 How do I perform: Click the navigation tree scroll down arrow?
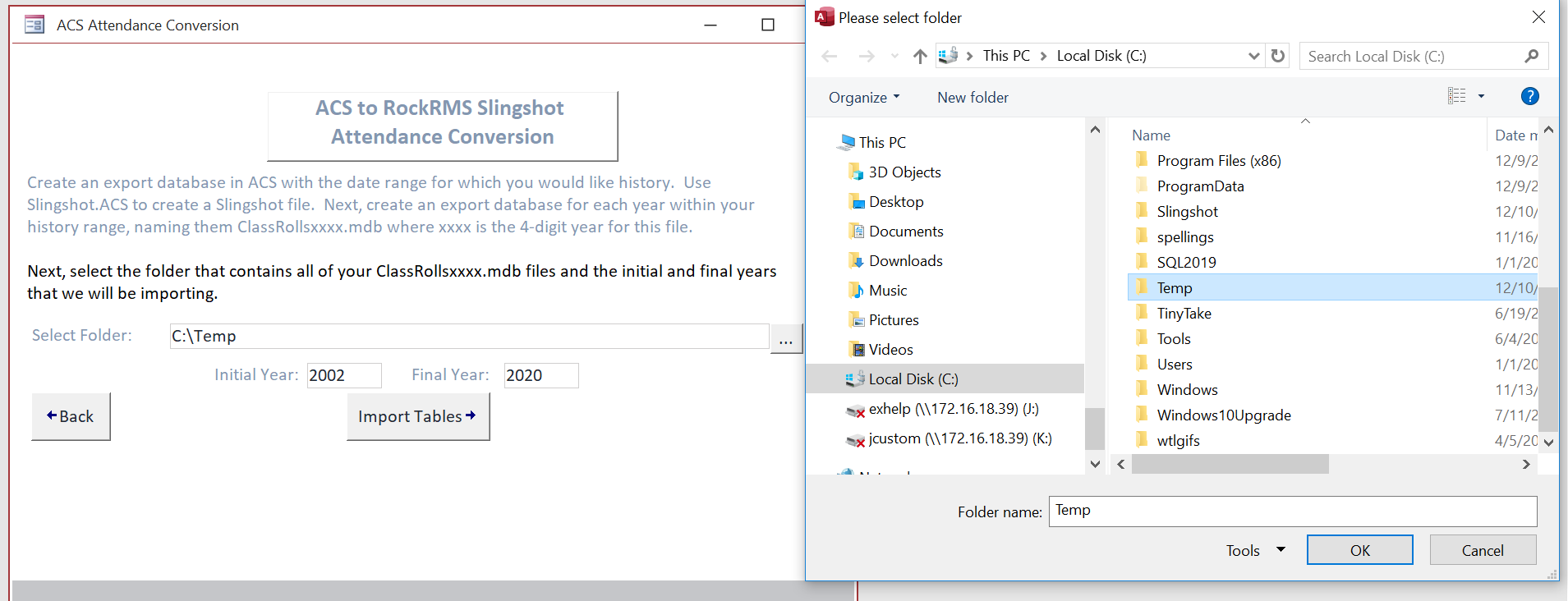1094,464
